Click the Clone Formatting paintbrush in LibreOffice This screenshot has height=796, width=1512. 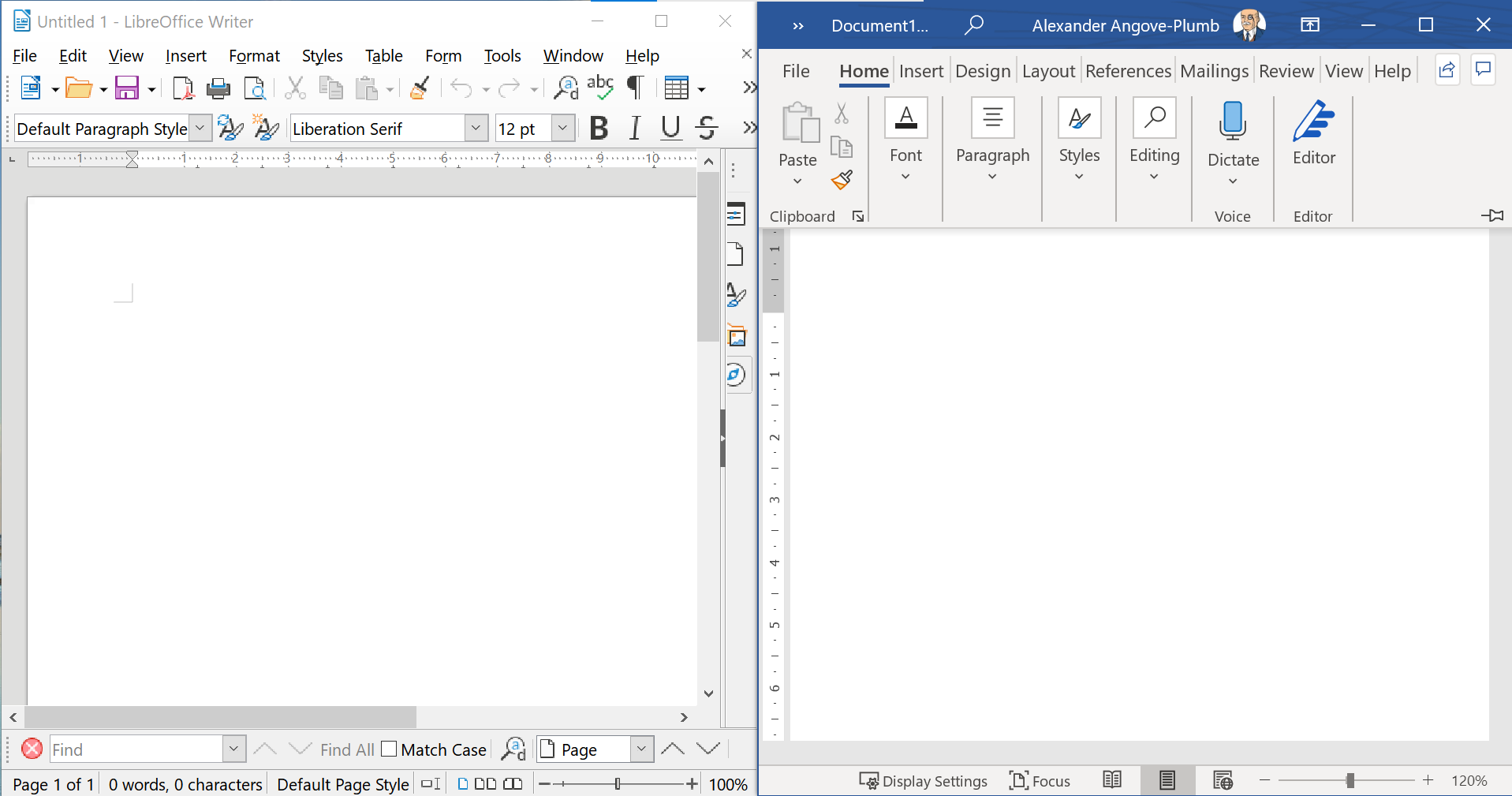420,88
